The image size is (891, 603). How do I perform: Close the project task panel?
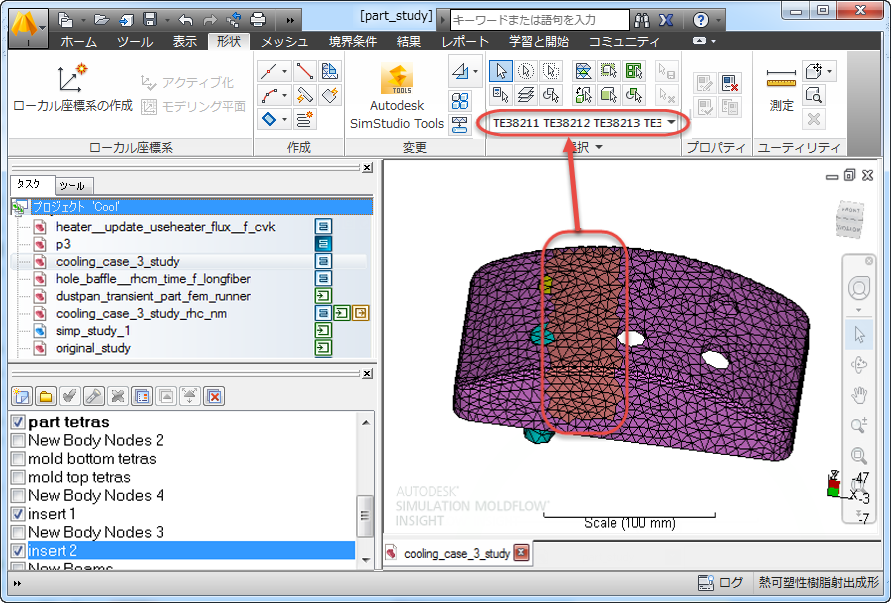(x=368, y=167)
